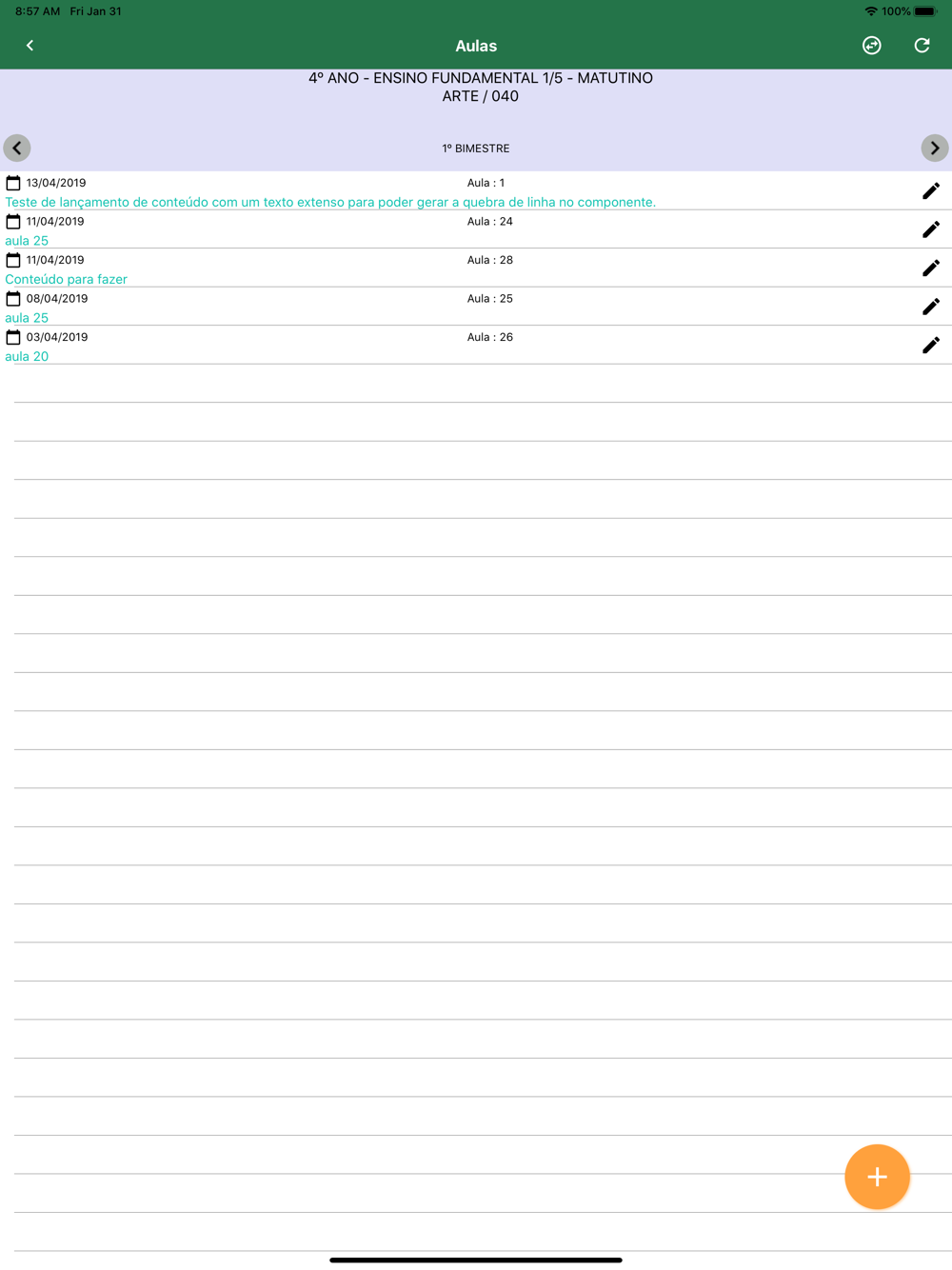This screenshot has width=952, height=1270.
Task: Open the 'Conteúdo para fazer' content
Action: (66, 279)
